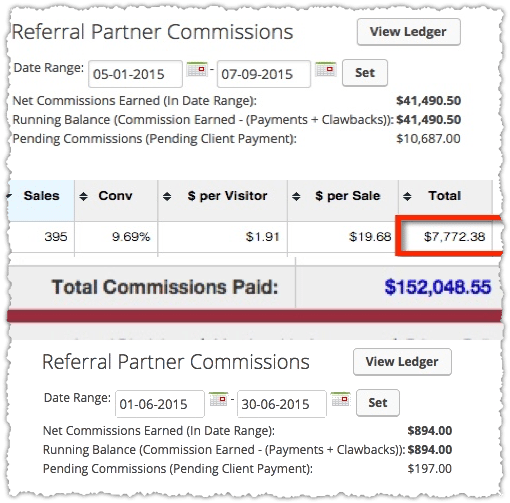Image resolution: width=510 pixels, height=503 pixels.
Task: Select the highlighted $7,772.38 total cell
Action: (447, 237)
